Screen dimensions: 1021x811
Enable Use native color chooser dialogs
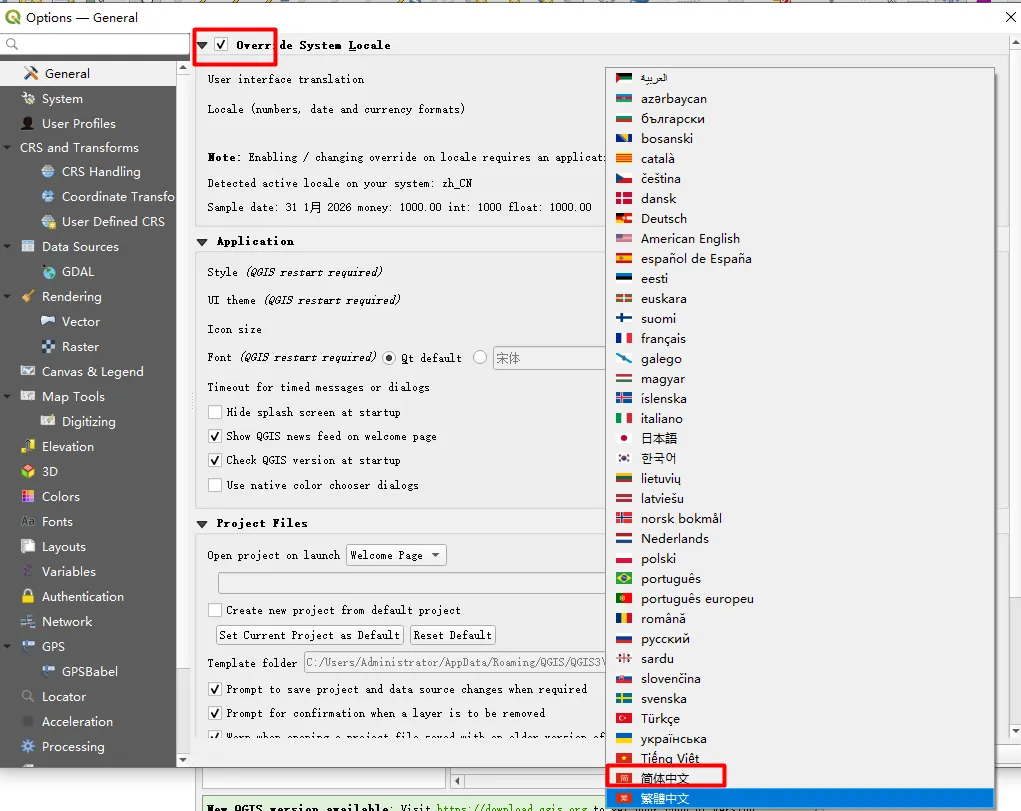pyautogui.click(x=215, y=485)
